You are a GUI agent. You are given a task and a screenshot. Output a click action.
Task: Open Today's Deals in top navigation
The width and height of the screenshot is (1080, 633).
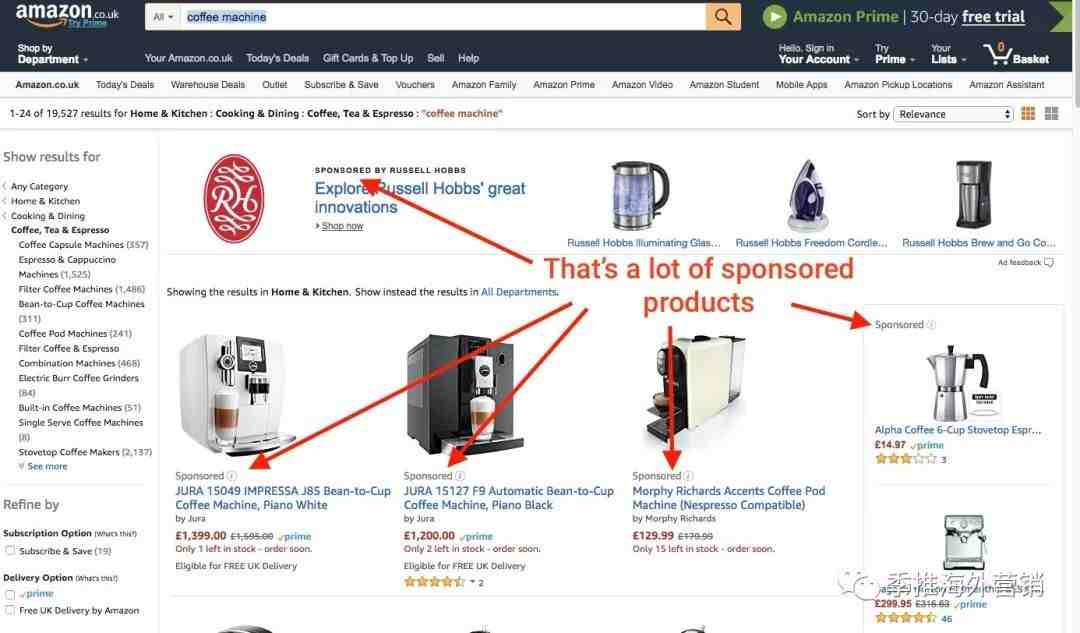[x=278, y=59]
